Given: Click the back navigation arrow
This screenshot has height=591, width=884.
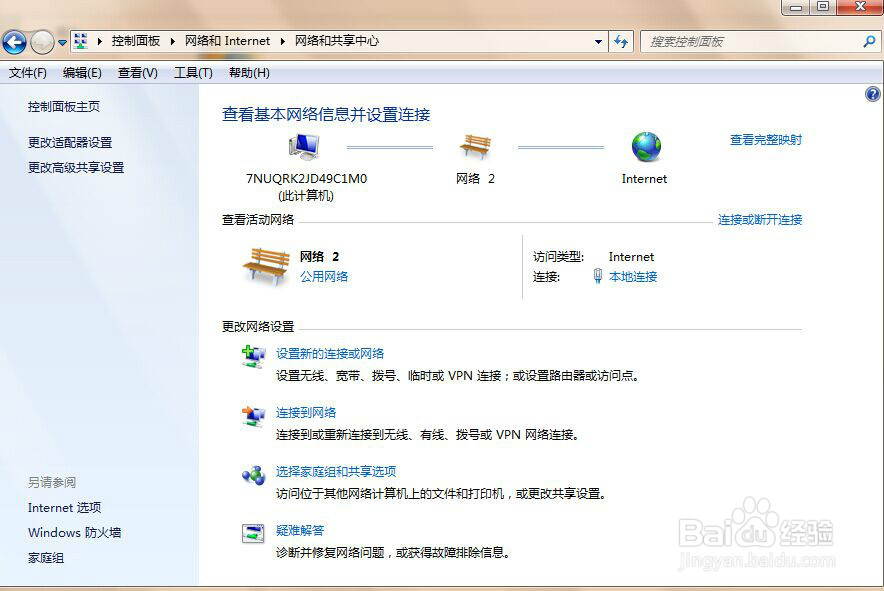Looking at the screenshot, I should pos(16,41).
